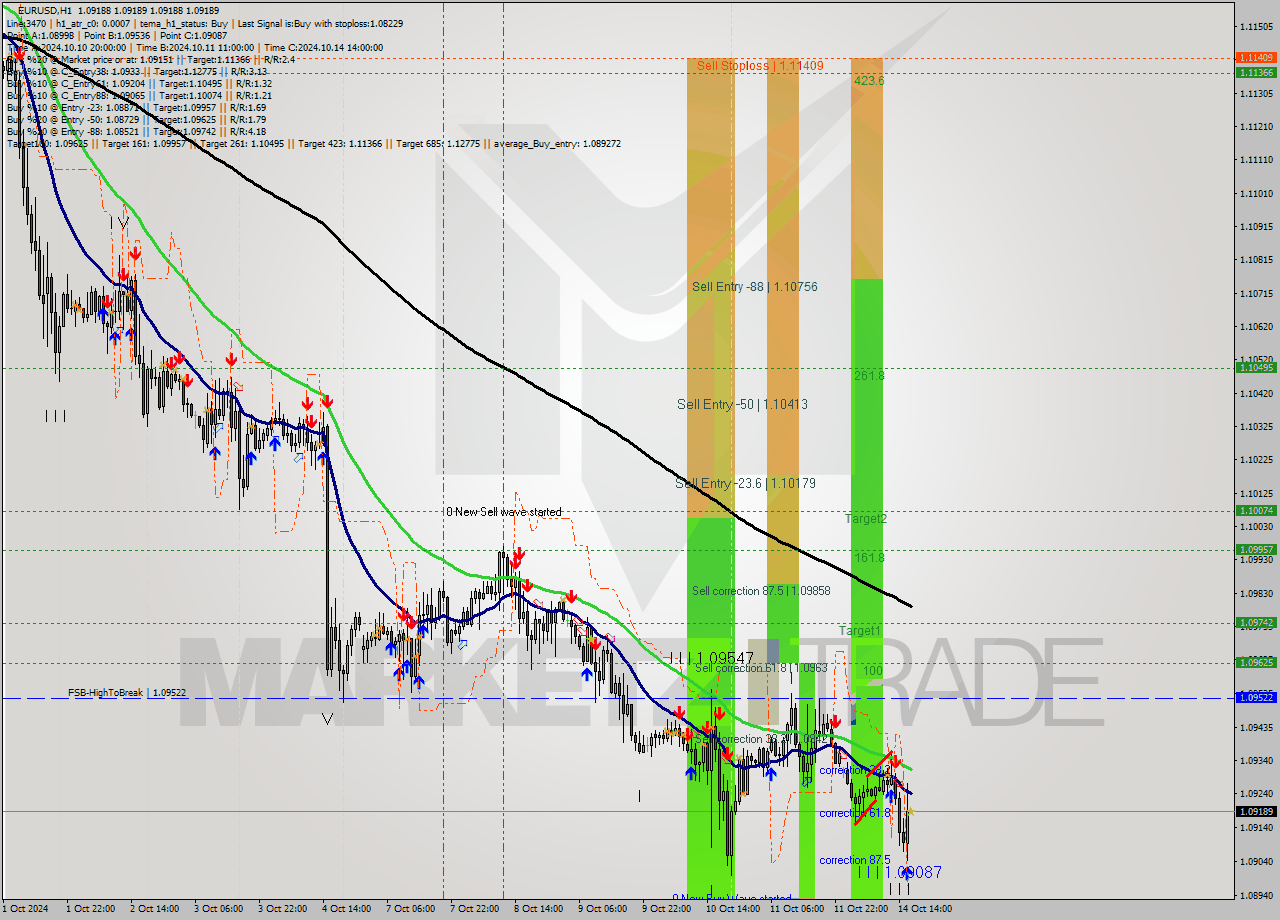The image size is (1280, 920).
Task: Select the 'average_Buy_entry: 1.089272' text
Action: pos(555,143)
